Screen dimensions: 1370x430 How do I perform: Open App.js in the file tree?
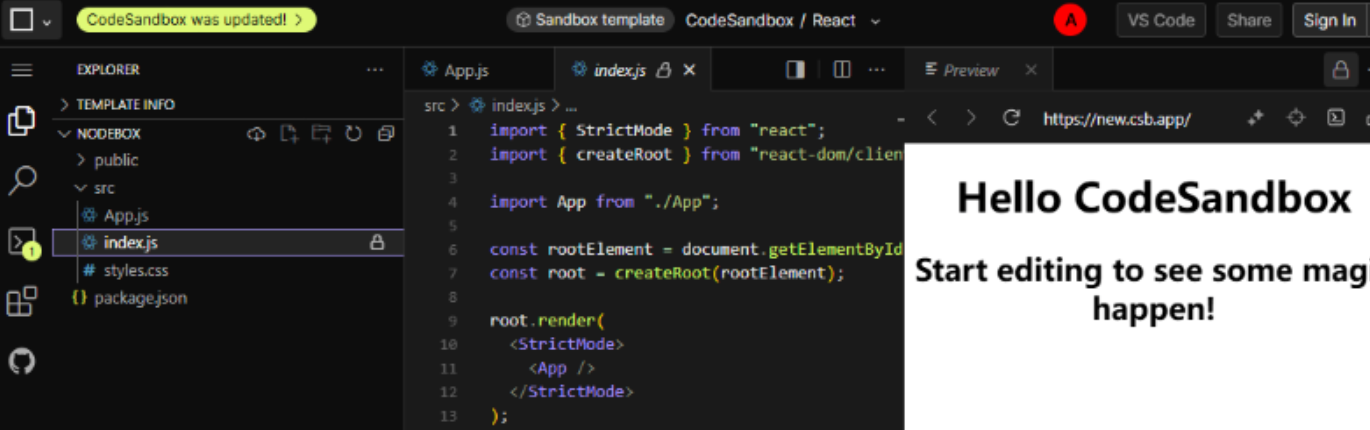tap(126, 215)
